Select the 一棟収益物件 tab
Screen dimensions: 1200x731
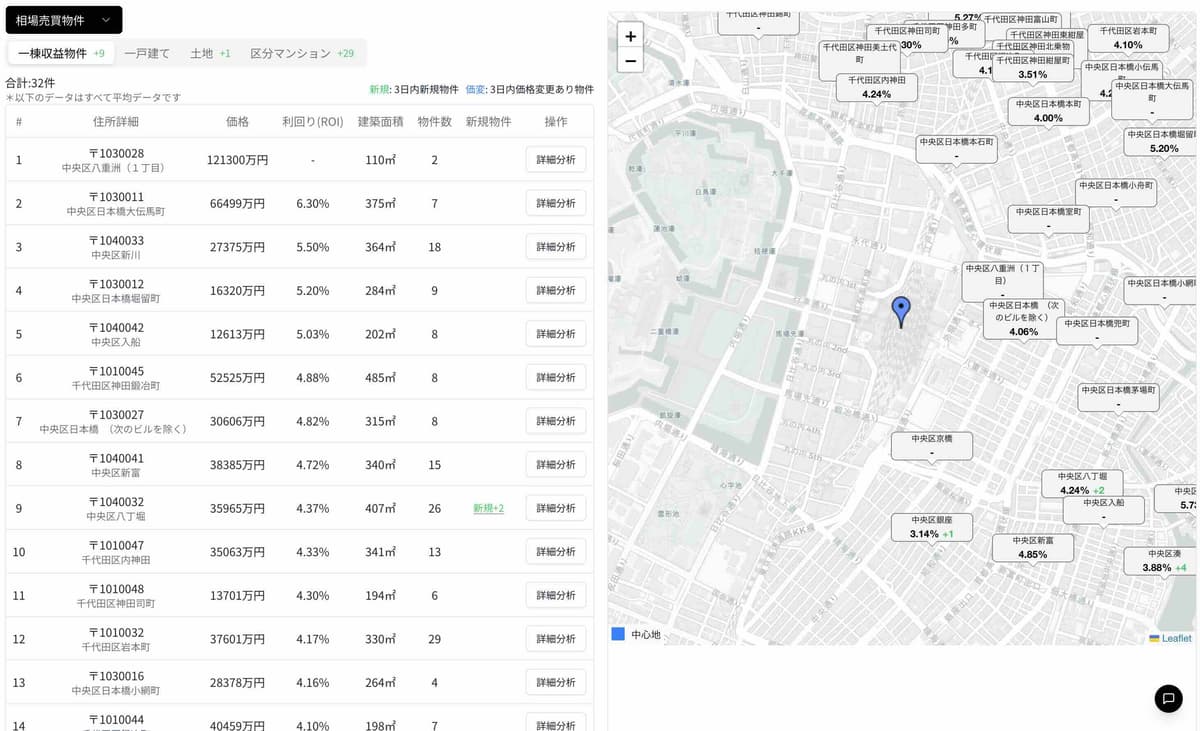[61, 53]
